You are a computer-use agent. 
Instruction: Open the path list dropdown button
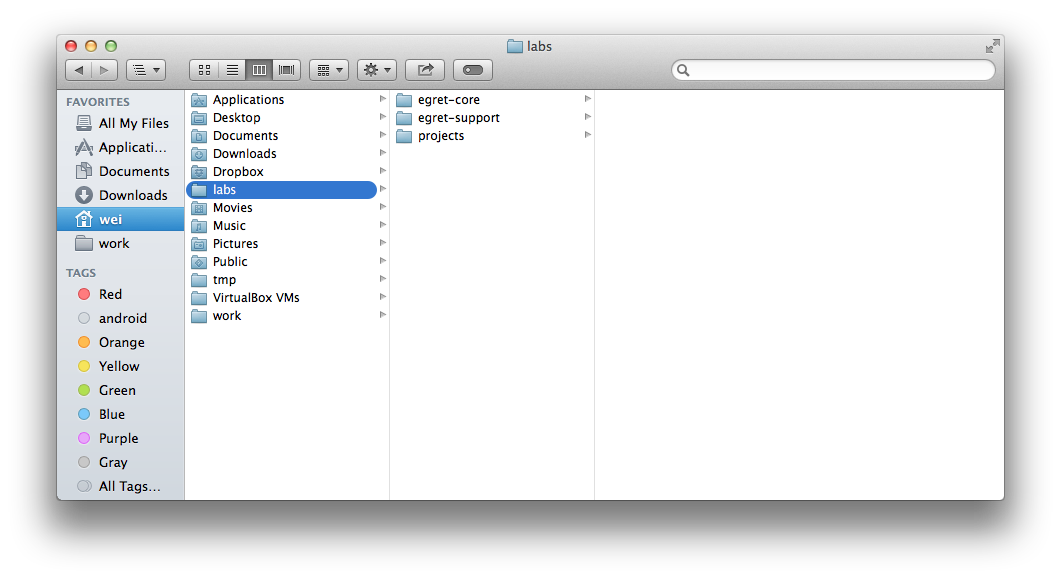click(x=146, y=70)
